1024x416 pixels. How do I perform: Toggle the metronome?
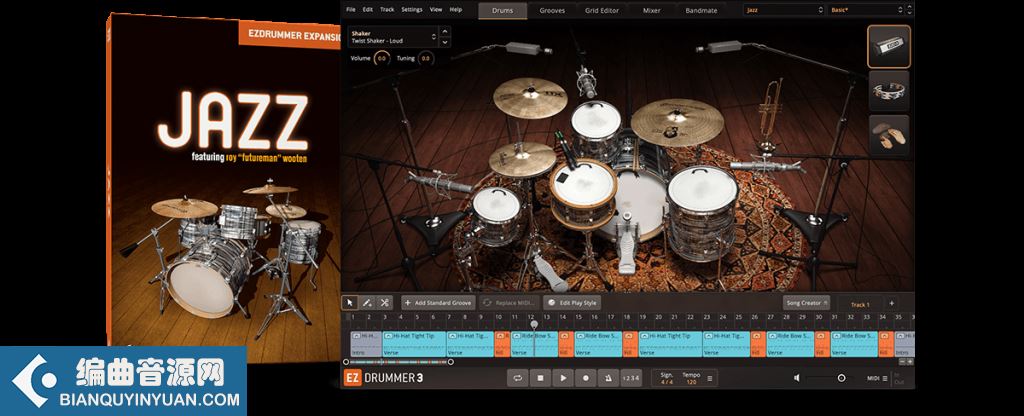(607, 377)
